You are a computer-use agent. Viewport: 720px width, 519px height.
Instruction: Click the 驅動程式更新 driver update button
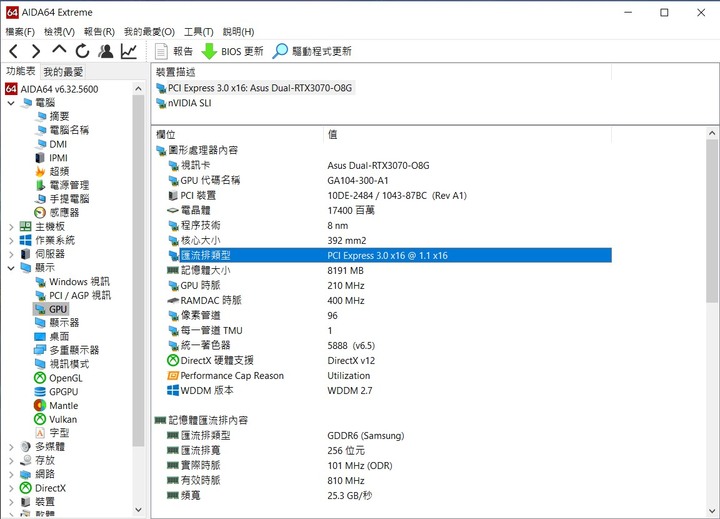pyautogui.click(x=312, y=51)
